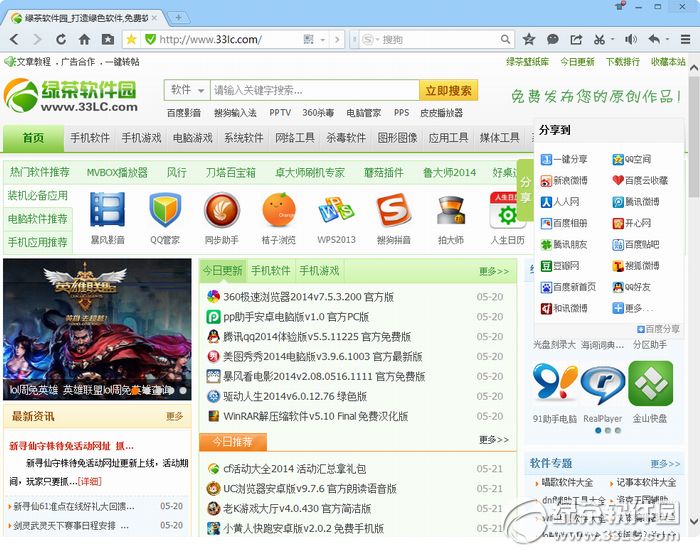Share to 豆瓣网

coord(560,266)
